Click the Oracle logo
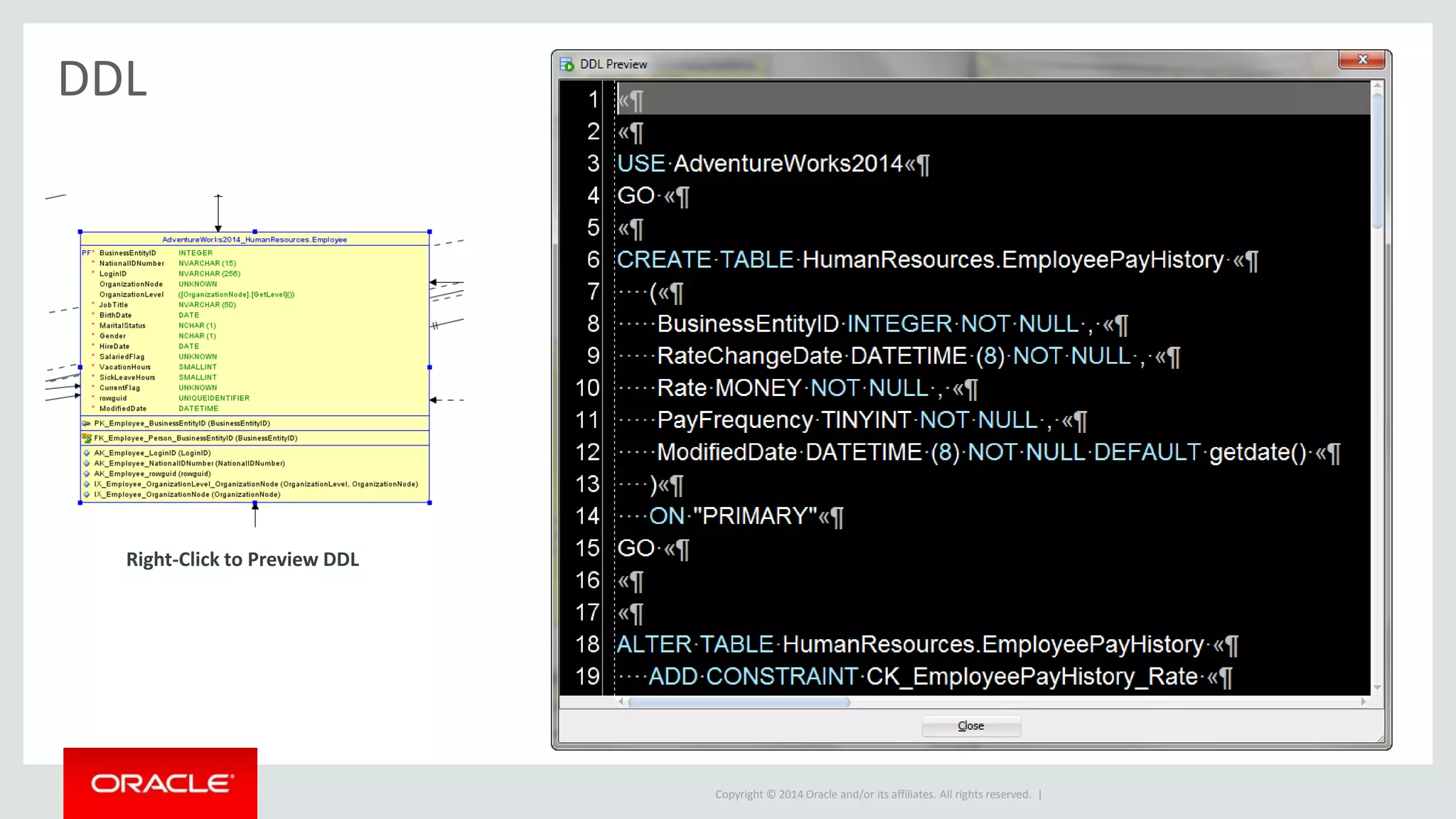1456x819 pixels. pyautogui.click(x=161, y=783)
